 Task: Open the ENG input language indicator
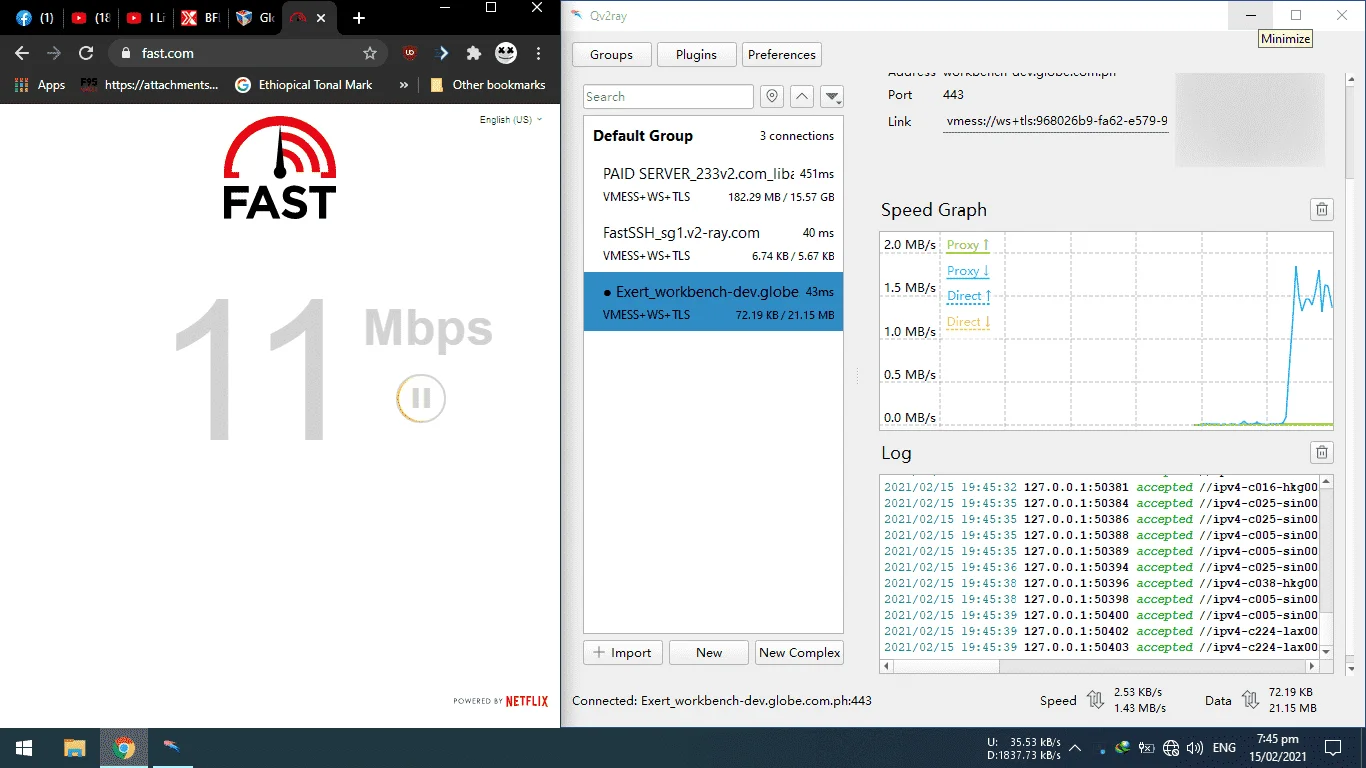point(1224,747)
